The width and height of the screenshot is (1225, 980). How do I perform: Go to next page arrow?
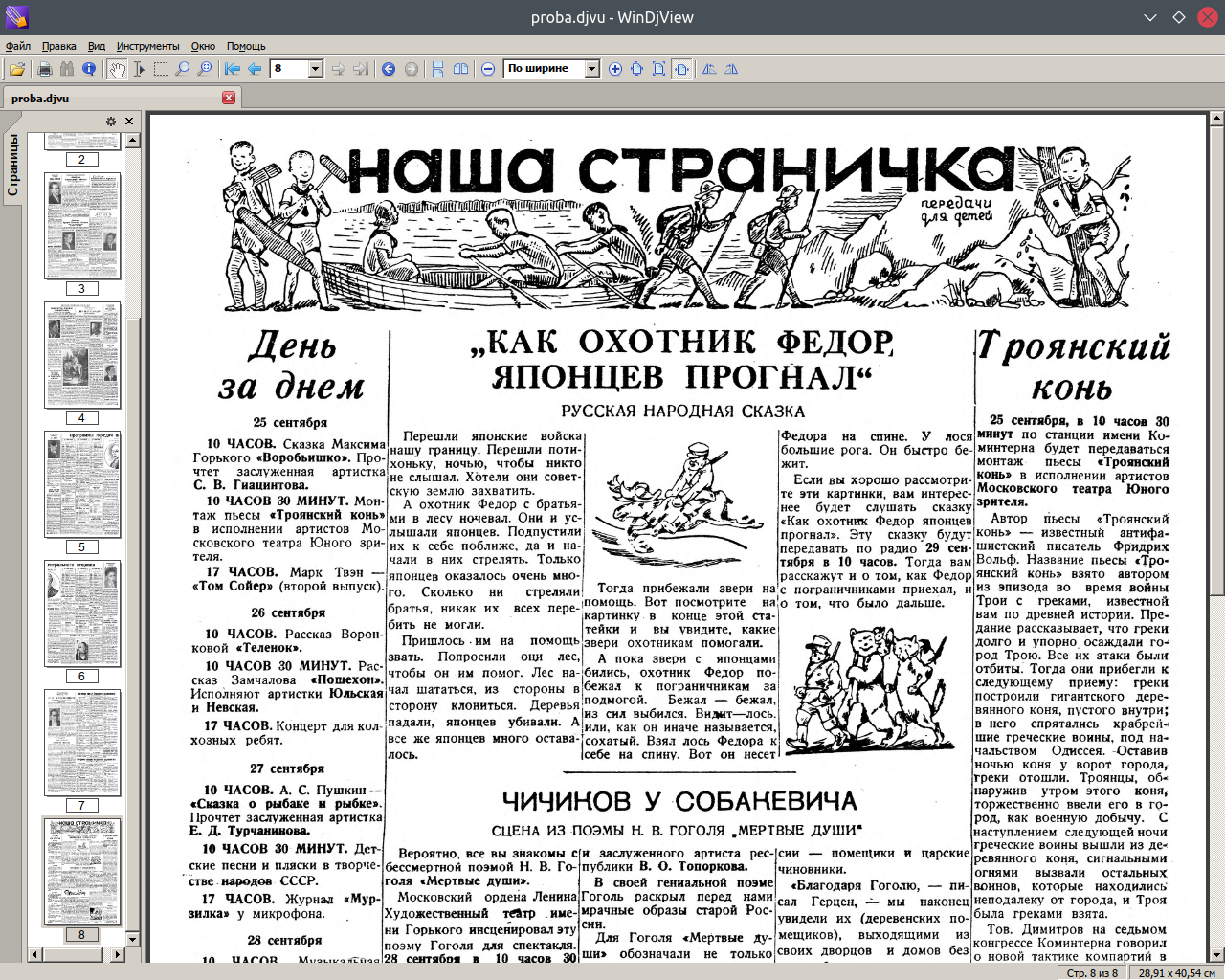click(338, 69)
